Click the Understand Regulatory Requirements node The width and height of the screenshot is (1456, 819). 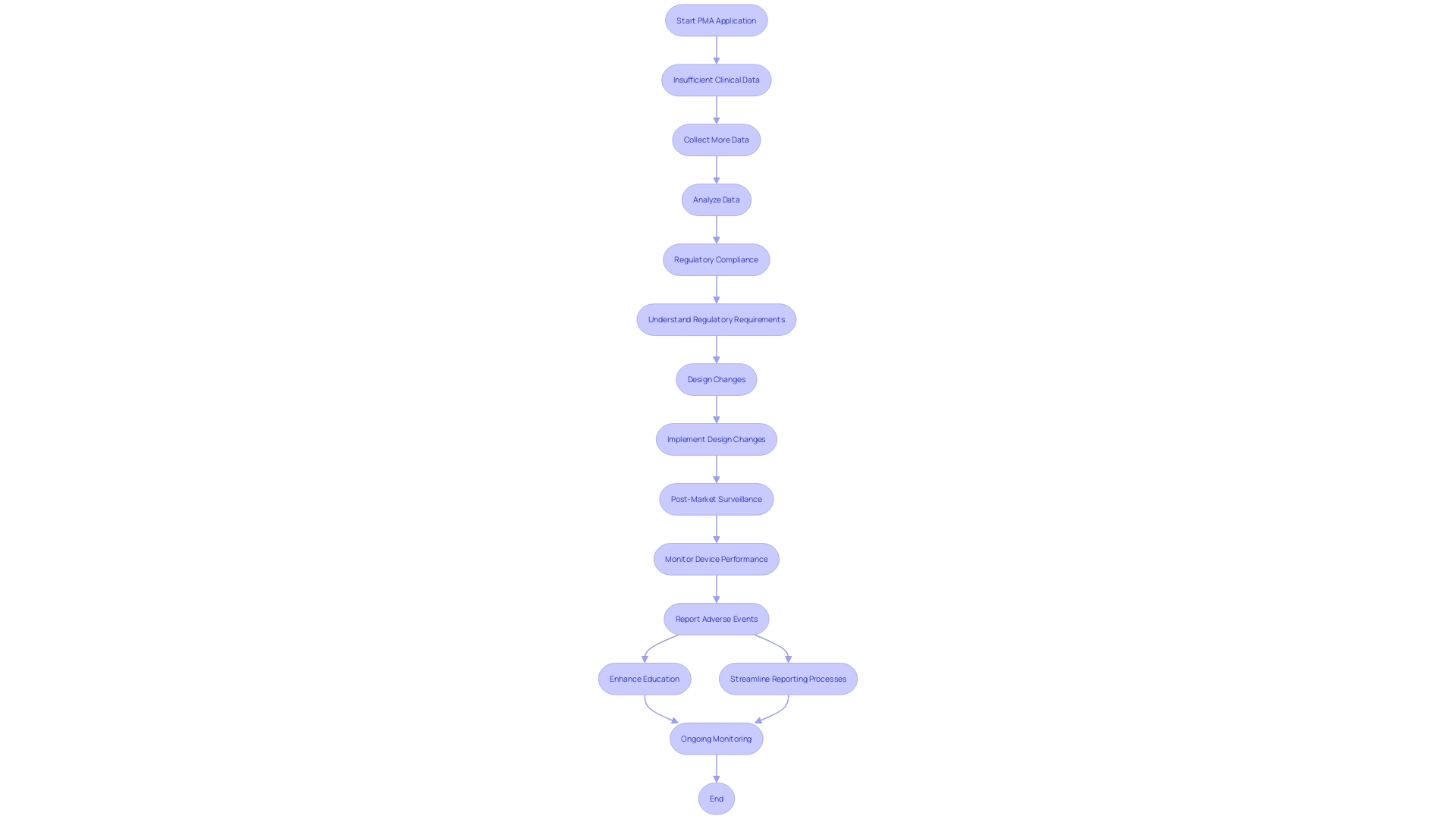click(716, 319)
